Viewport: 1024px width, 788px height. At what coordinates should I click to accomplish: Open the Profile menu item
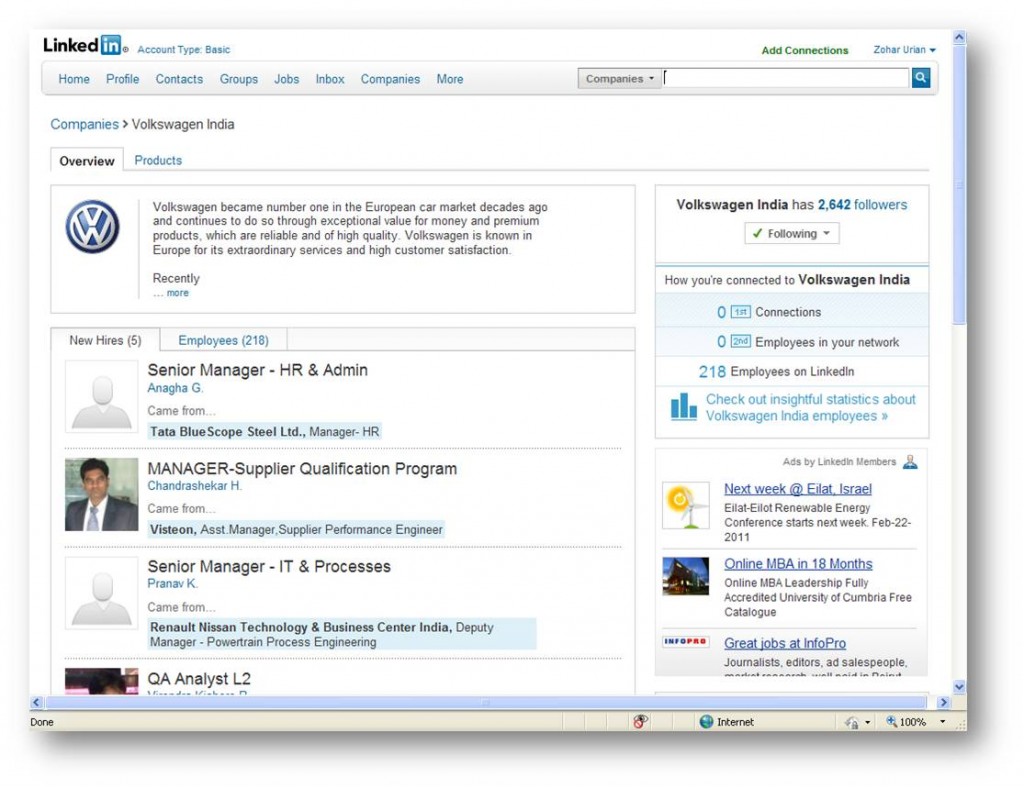tap(122, 79)
